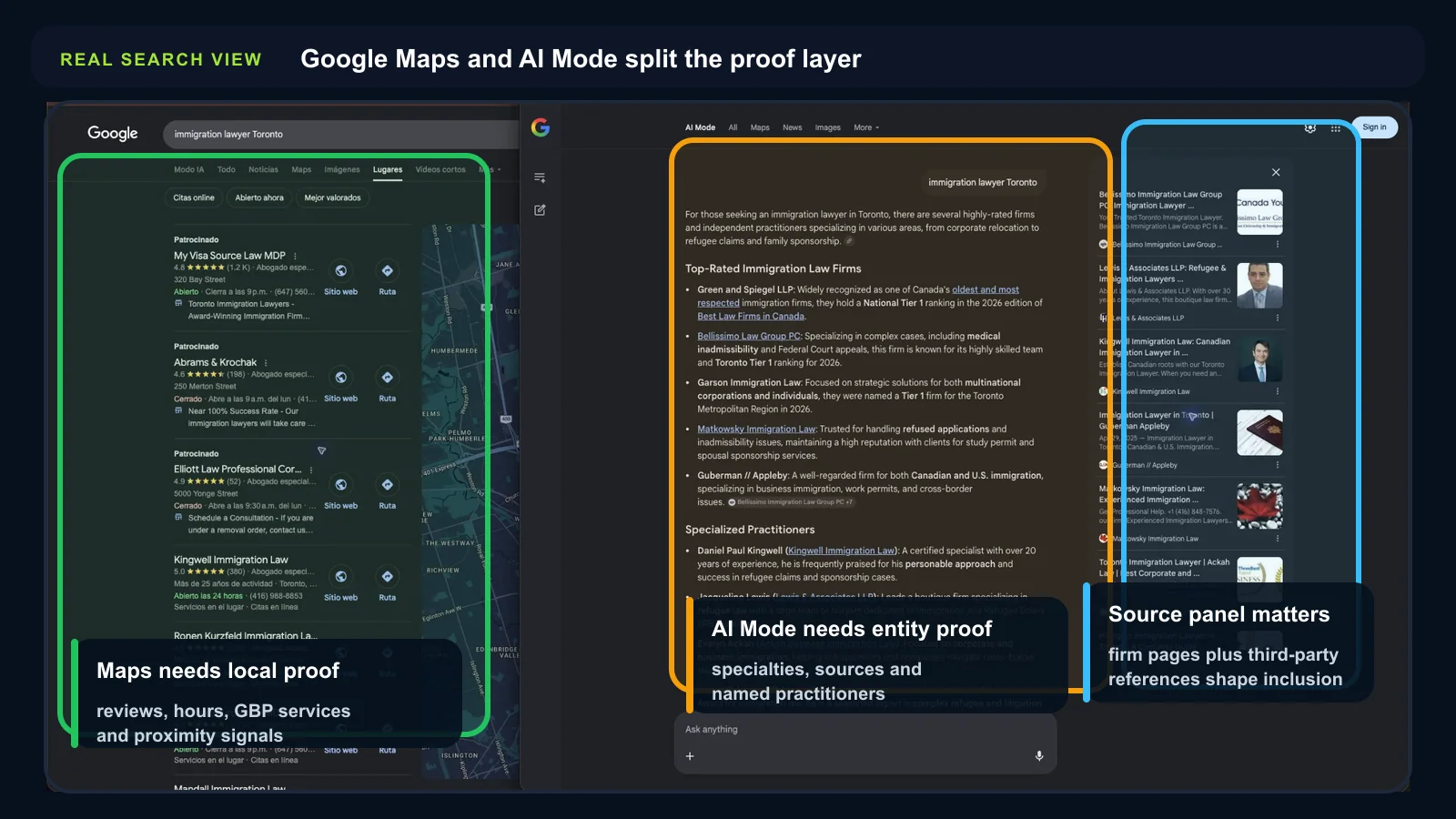Open the settings gear in AI Mode header
The height and width of the screenshot is (819, 1456).
click(x=1310, y=128)
